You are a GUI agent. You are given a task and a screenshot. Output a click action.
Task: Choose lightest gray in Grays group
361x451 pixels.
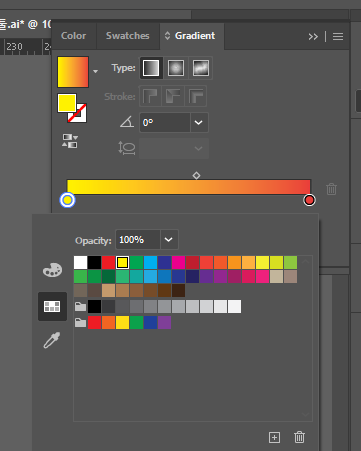234,307
